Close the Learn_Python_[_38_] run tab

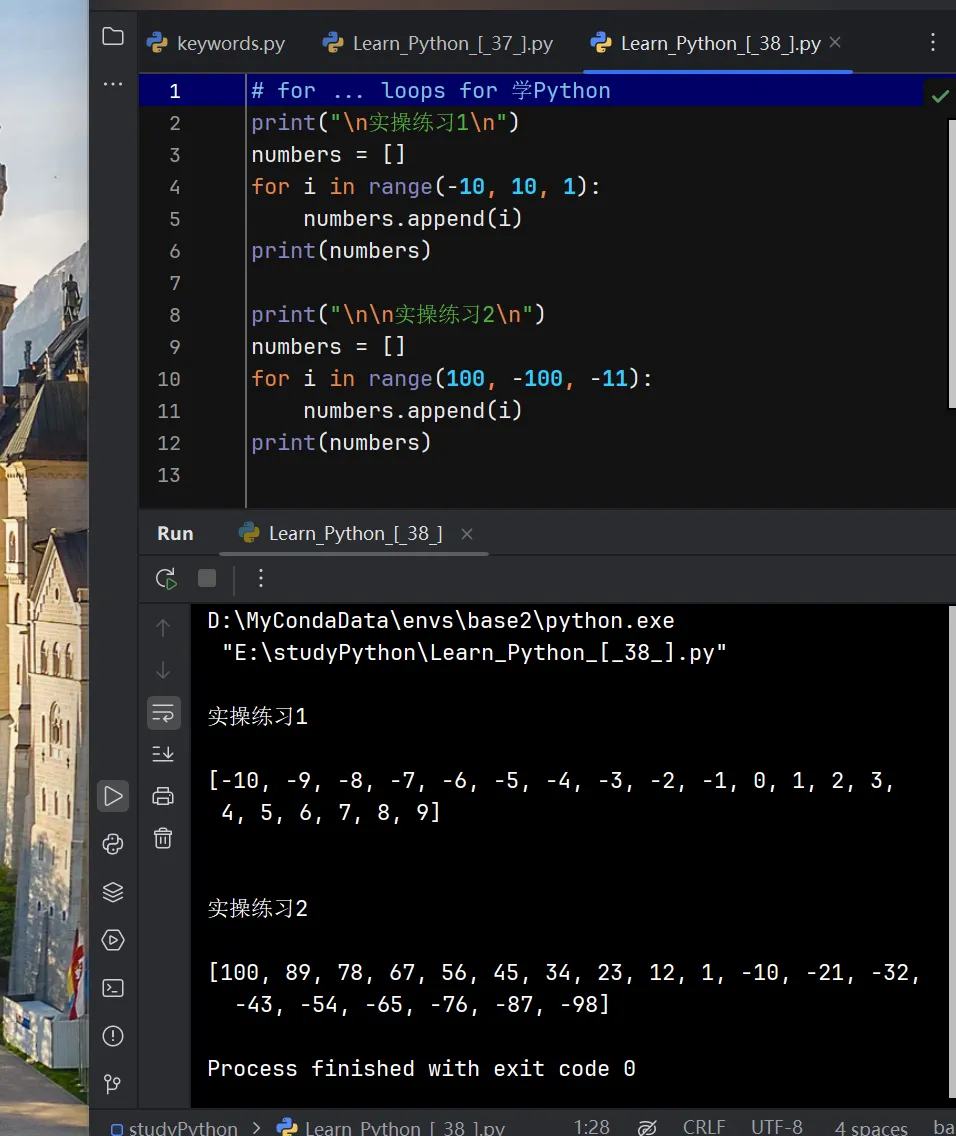pos(467,534)
